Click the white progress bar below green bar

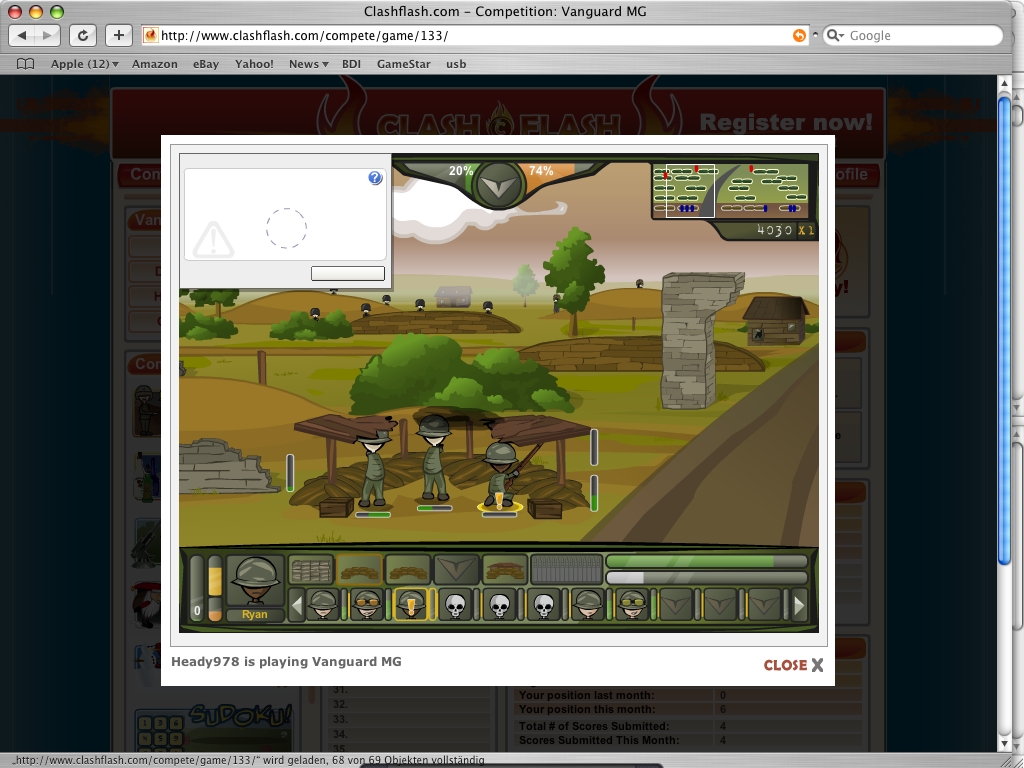coord(707,578)
